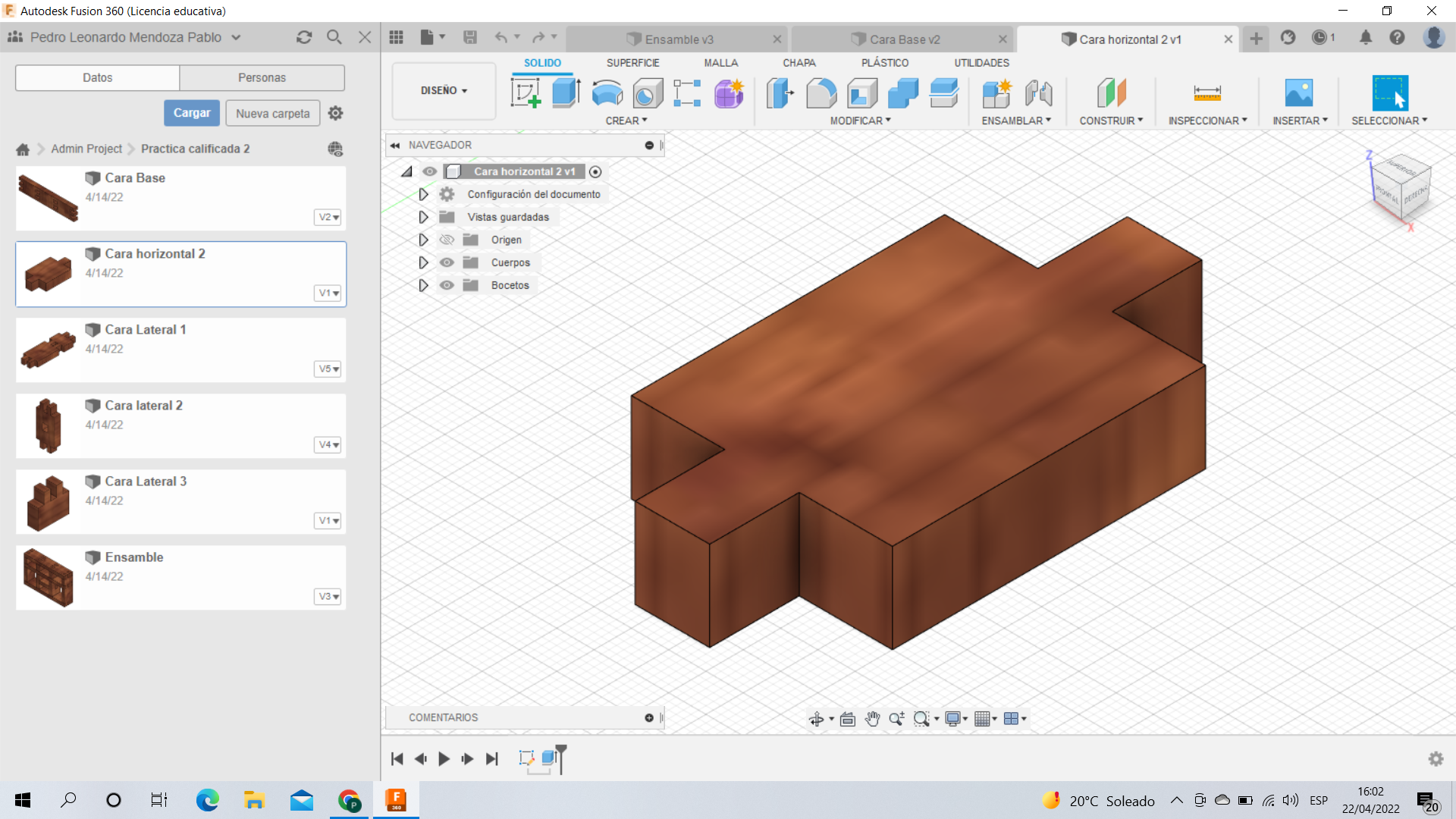Switch to the Ensamble v3 document tab

(x=679, y=39)
